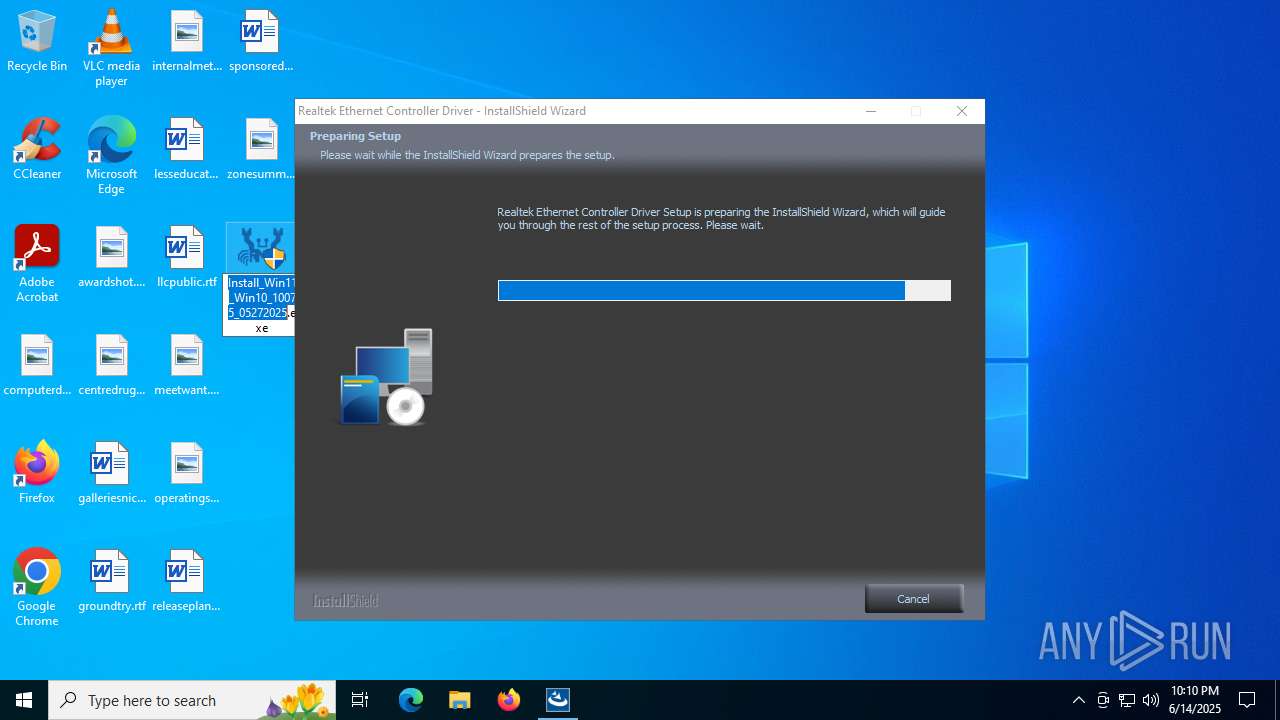The height and width of the screenshot is (720, 1280).
Task: Select Adobe Acrobat desktop shortcut
Action: pos(37,264)
